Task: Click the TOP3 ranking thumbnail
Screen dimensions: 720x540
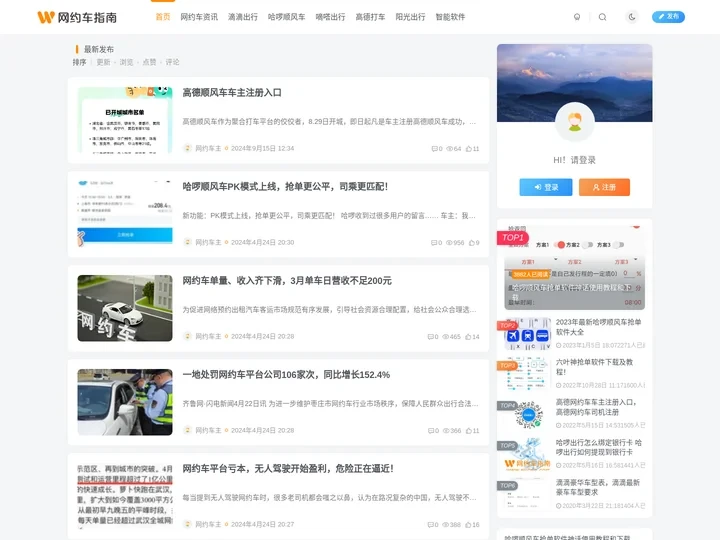Action: pos(527,374)
